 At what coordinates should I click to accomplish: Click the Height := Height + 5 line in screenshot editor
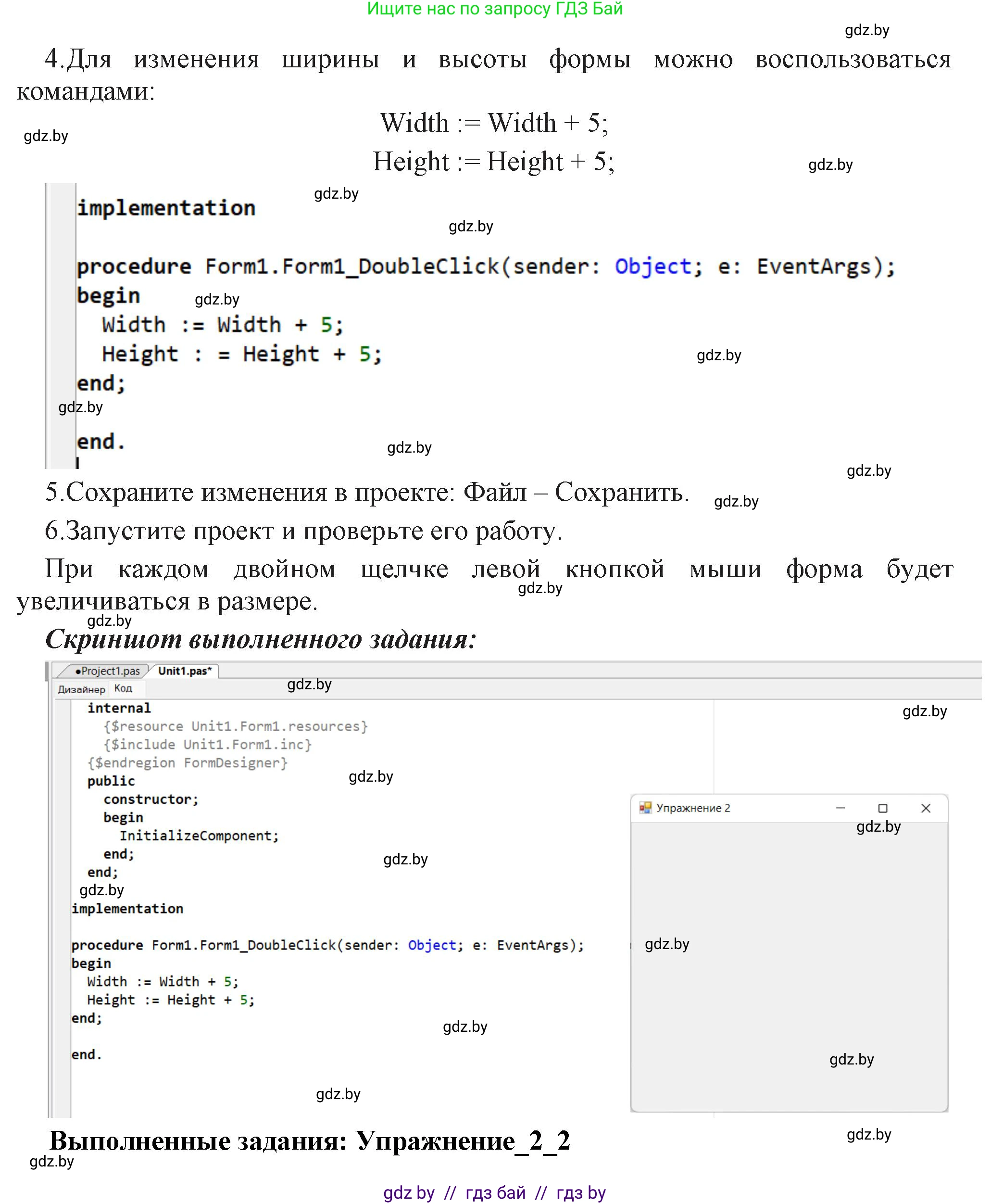170,1000
